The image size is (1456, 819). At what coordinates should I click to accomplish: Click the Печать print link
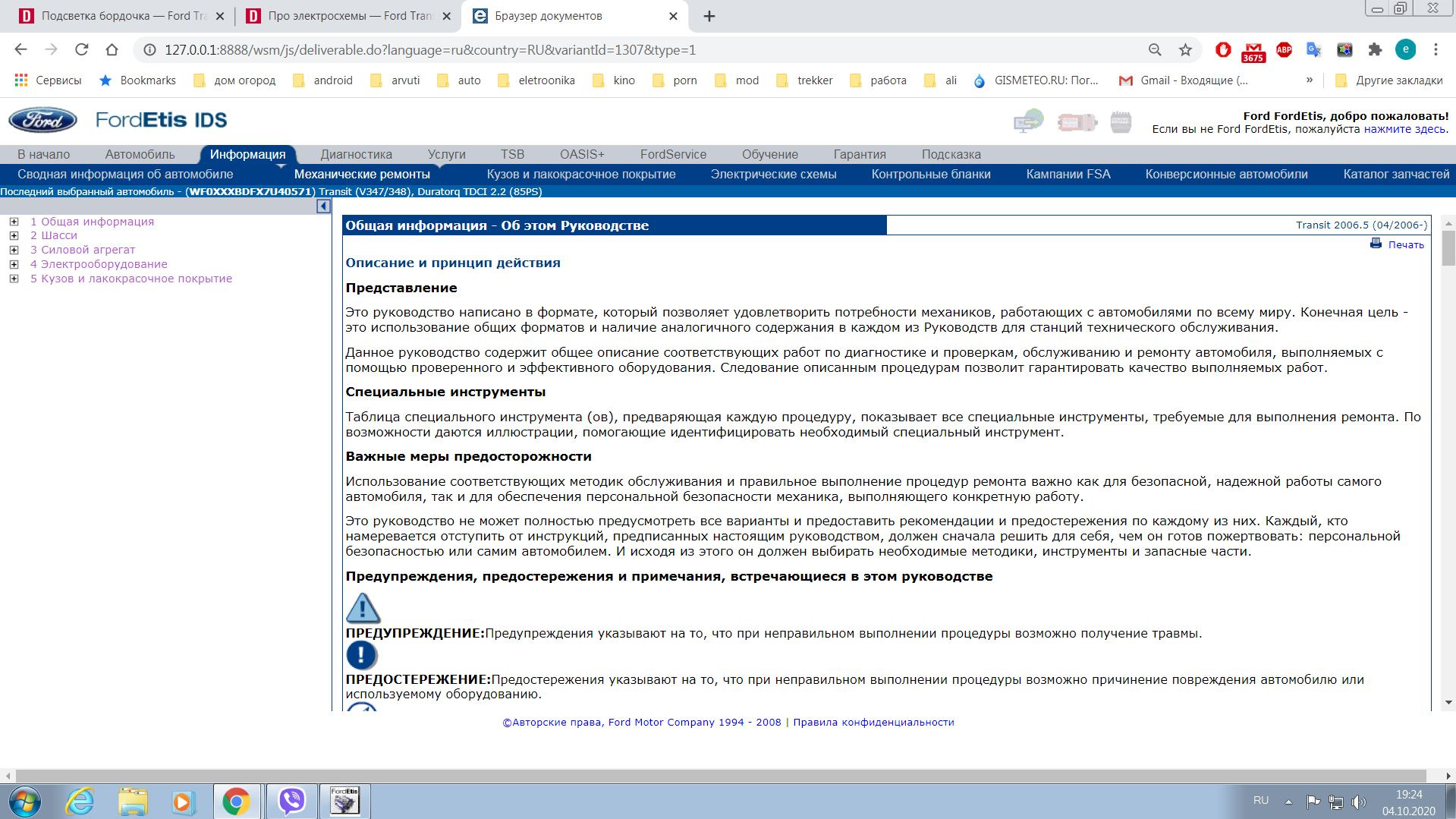coord(1406,244)
